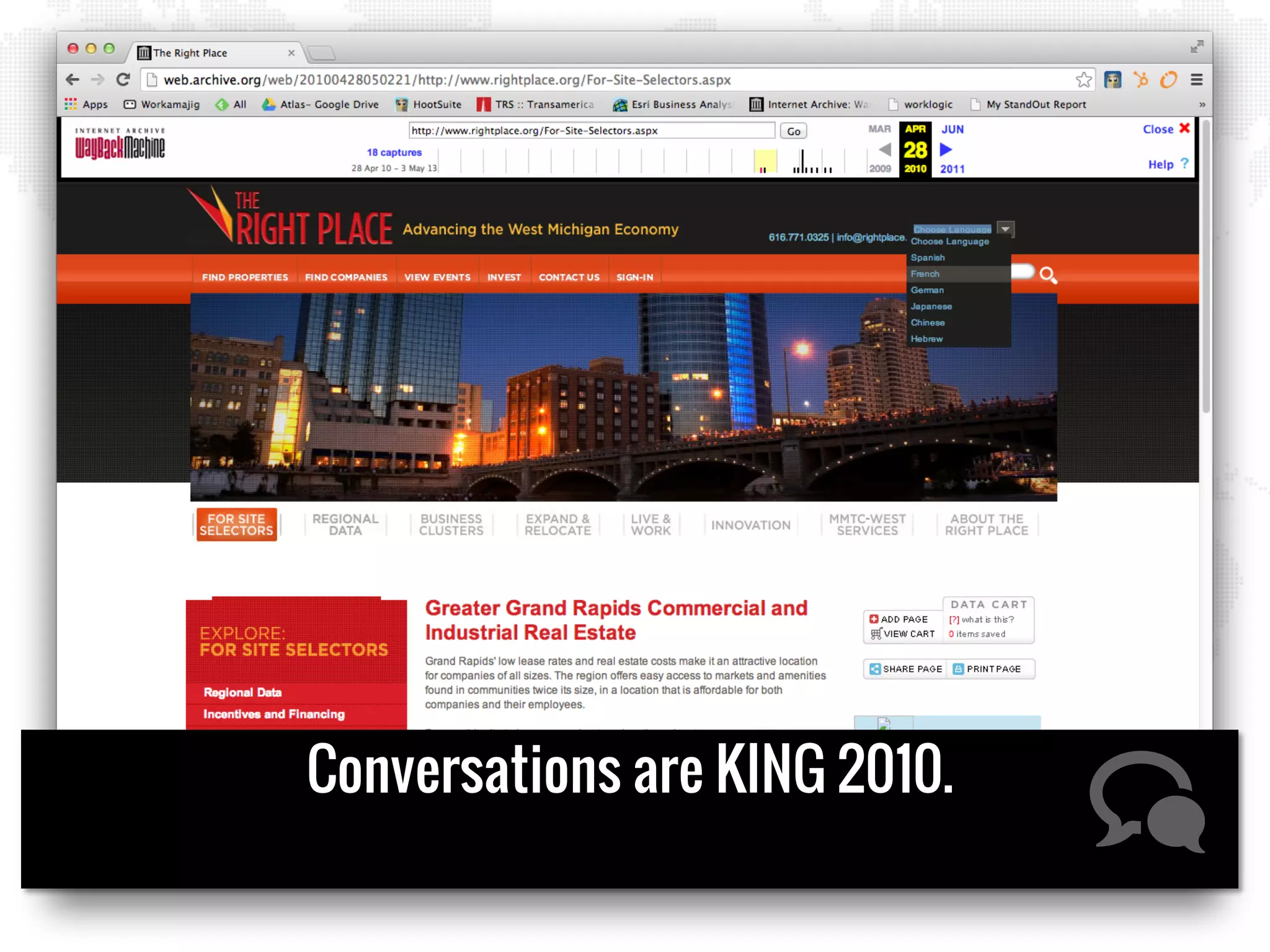The width and height of the screenshot is (1270, 952).
Task: Click the orange swirl extension icon
Action: point(1168,80)
